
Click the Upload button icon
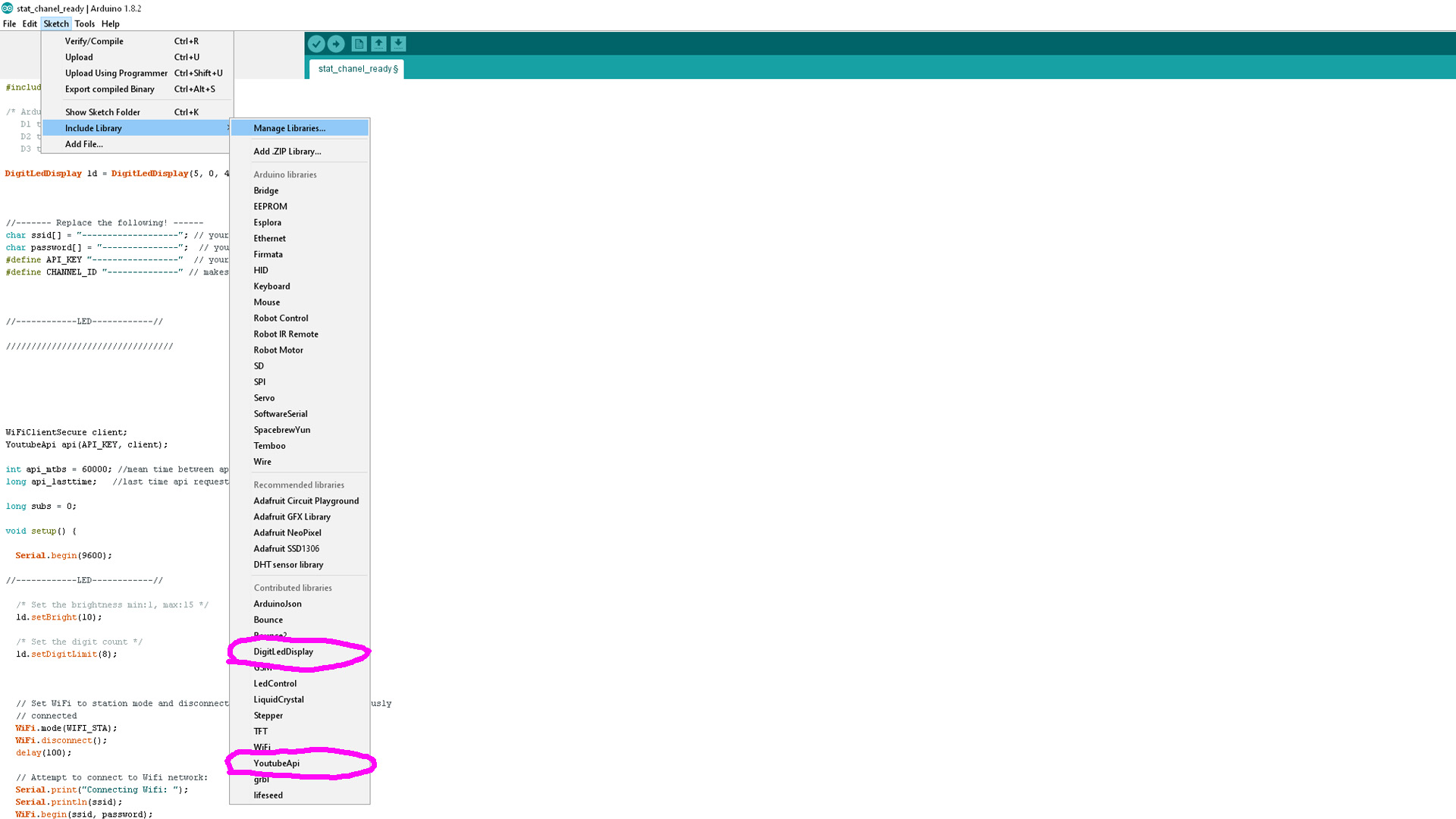coord(336,43)
